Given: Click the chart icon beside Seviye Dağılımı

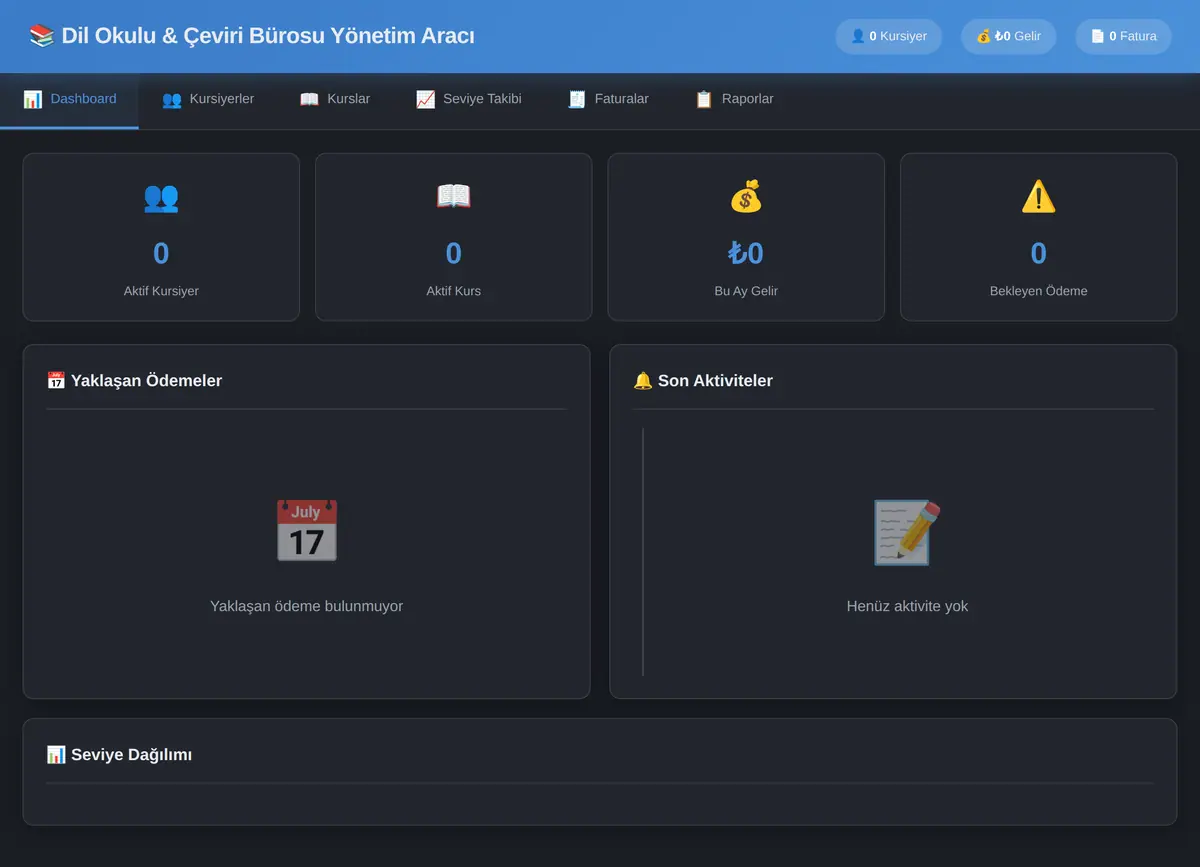Looking at the screenshot, I should tap(56, 755).
